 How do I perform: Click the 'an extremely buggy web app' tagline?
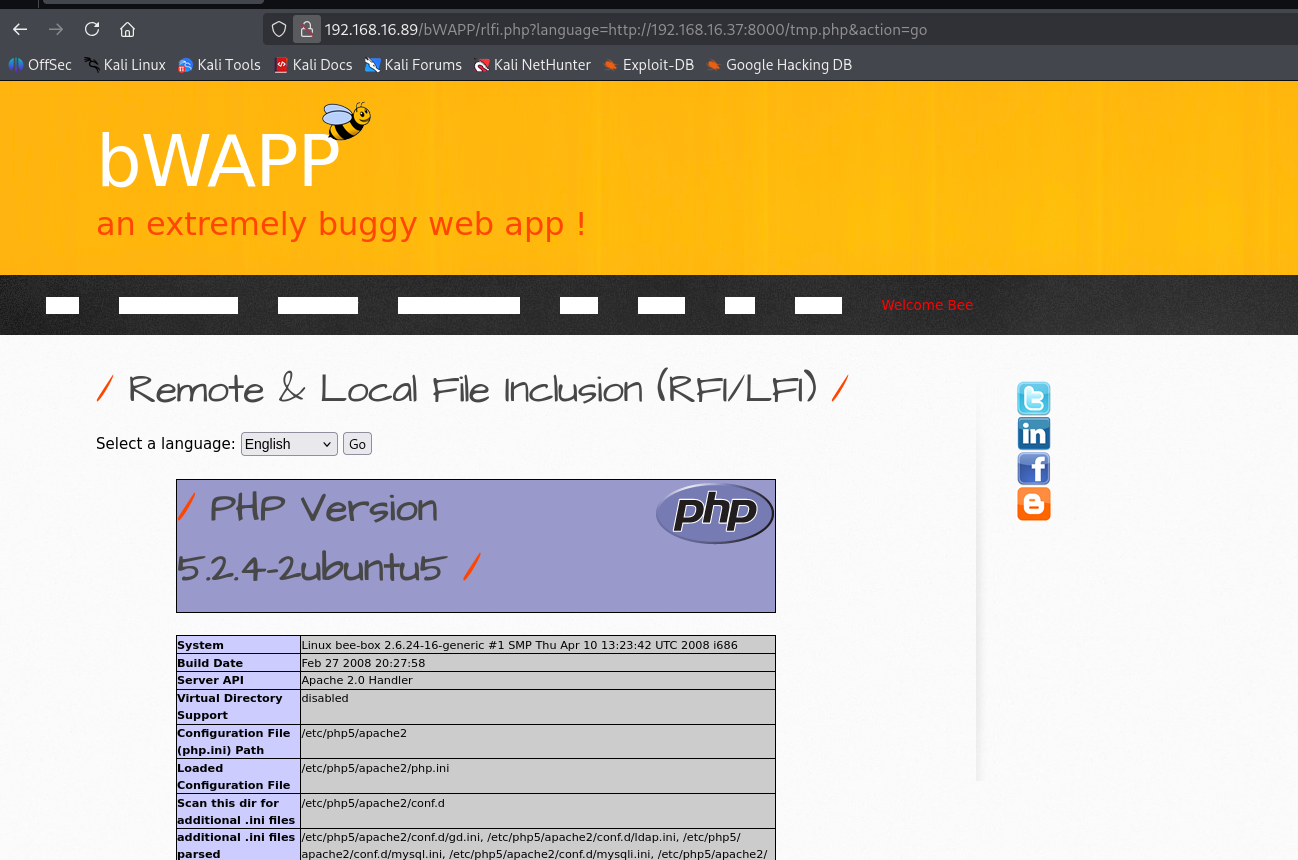coord(341,224)
